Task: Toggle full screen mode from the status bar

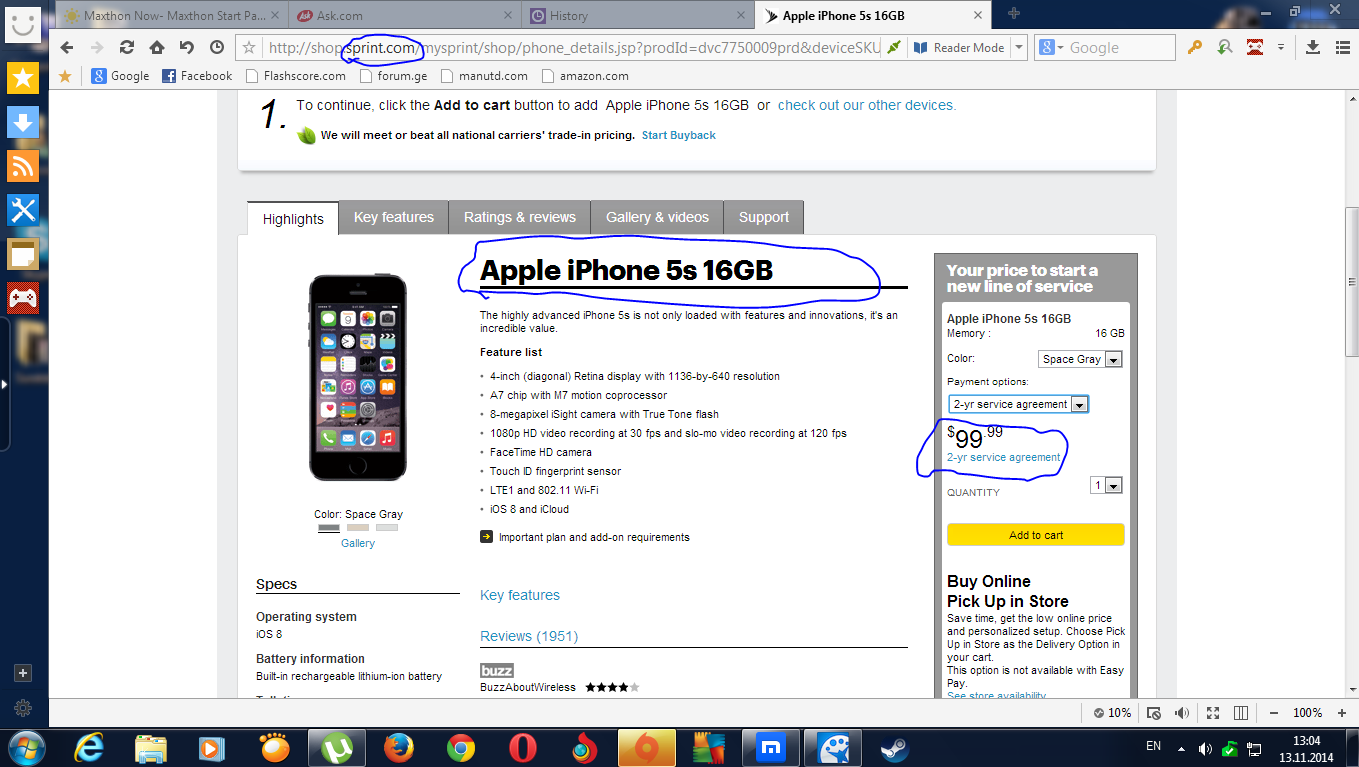Action: 1213,713
